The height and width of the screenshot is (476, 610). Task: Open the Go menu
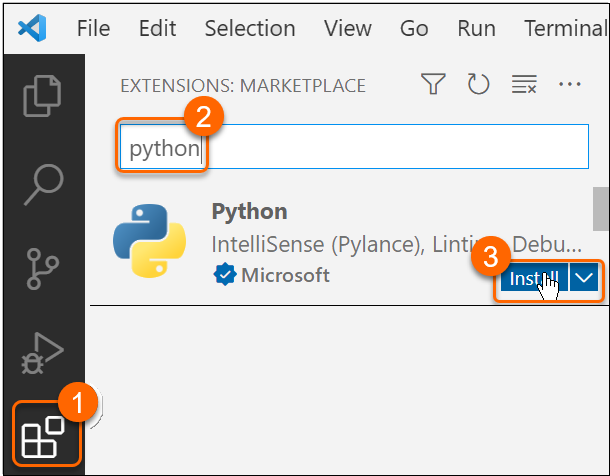[x=414, y=28]
